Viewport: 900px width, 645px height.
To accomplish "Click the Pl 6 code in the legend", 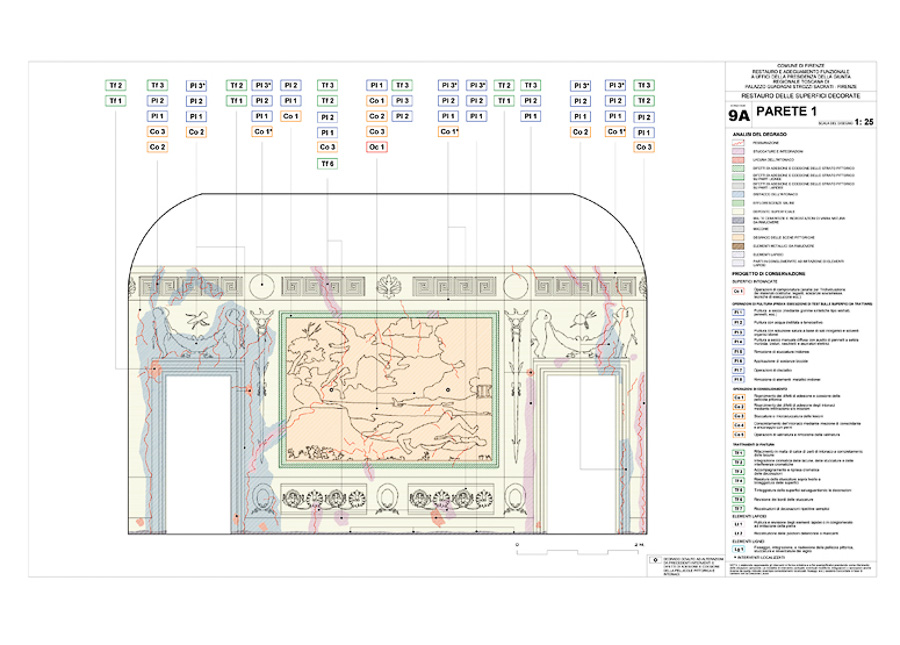I will [x=738, y=360].
